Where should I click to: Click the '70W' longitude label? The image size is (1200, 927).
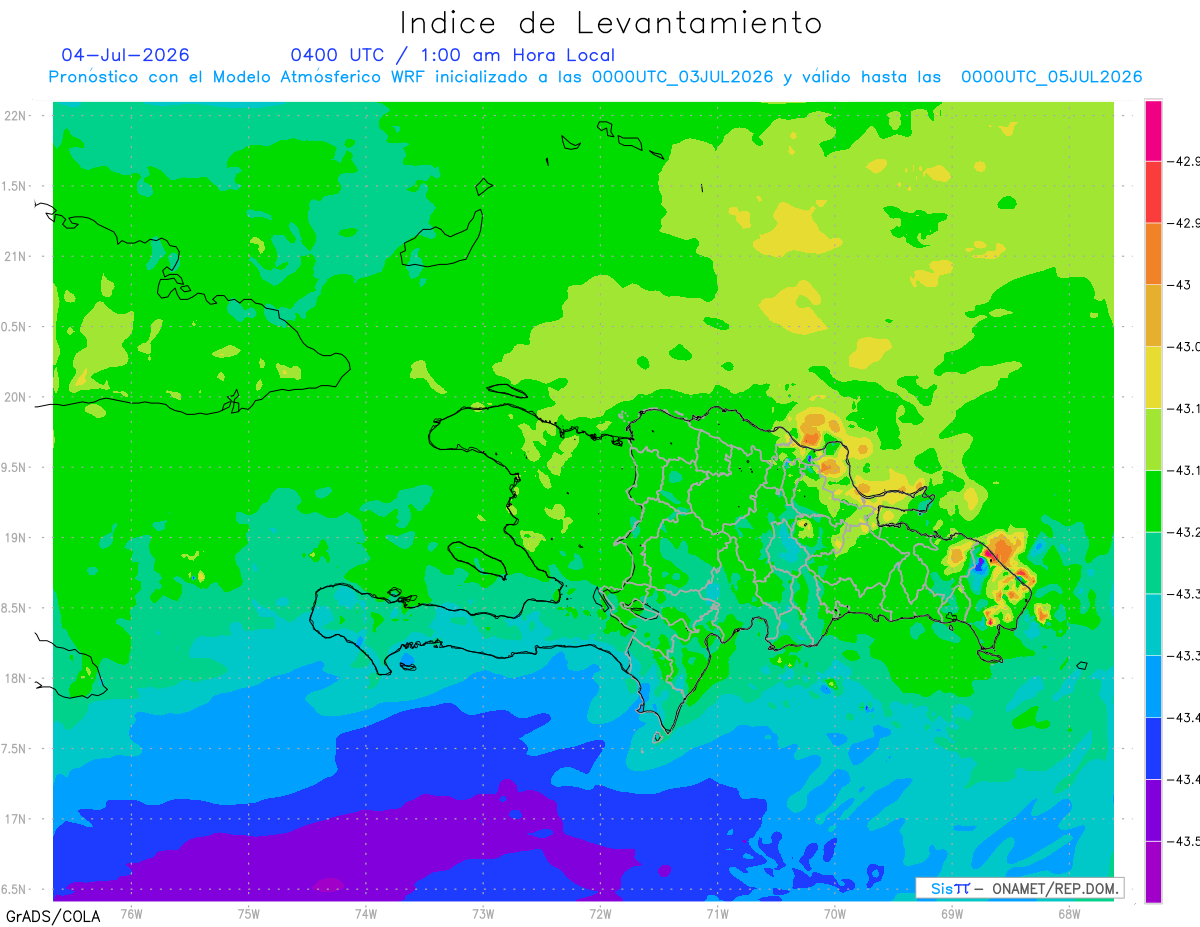835,913
